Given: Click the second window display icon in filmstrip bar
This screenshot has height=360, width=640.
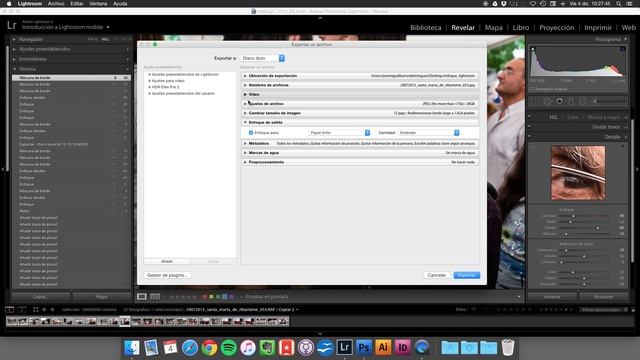Looking at the screenshot, I should pos(22,309).
